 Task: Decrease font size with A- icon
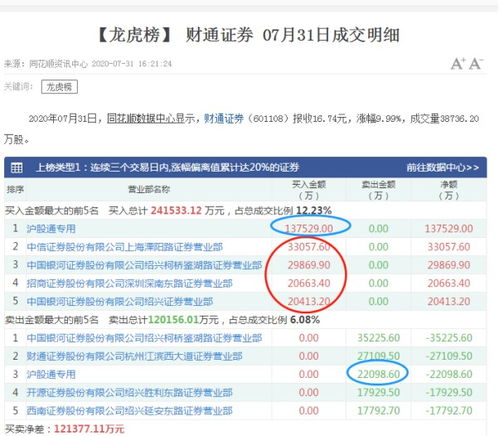[476, 63]
